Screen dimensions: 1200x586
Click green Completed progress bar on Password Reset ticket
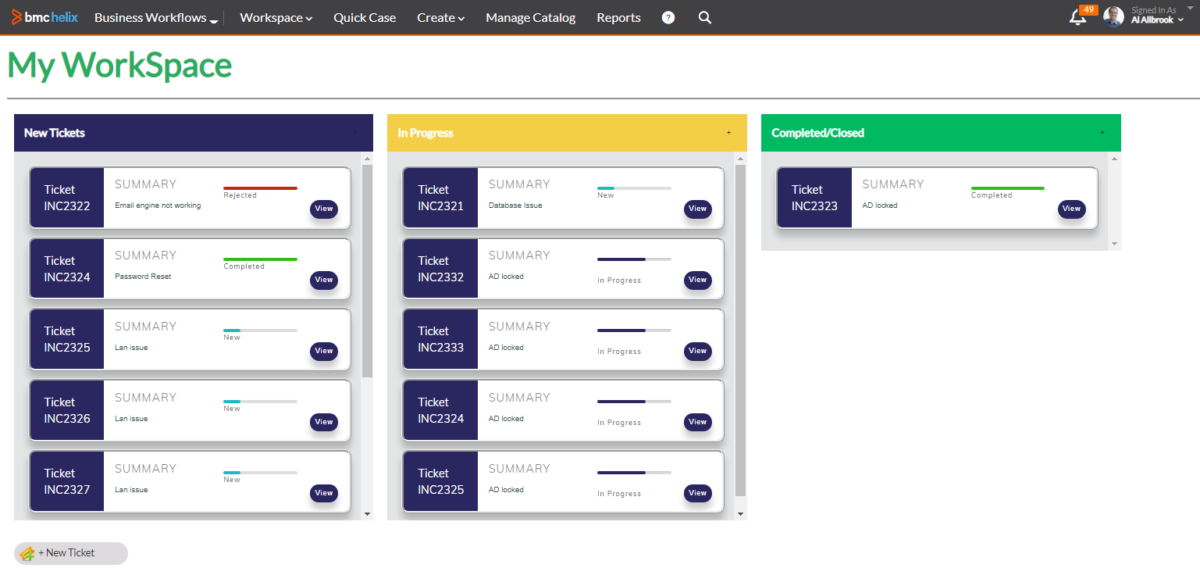pos(260,259)
